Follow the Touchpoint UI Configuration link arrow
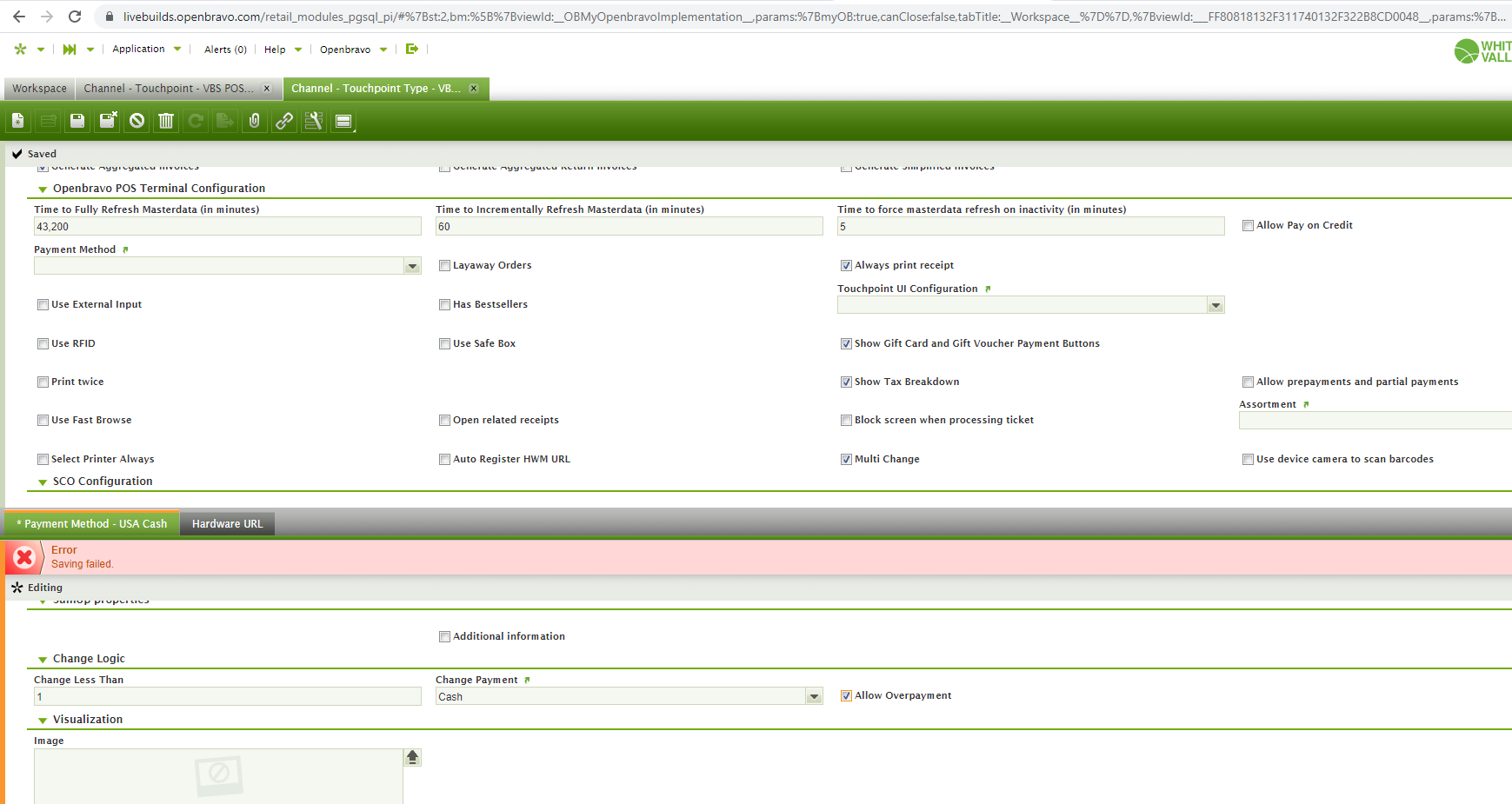 [x=988, y=289]
